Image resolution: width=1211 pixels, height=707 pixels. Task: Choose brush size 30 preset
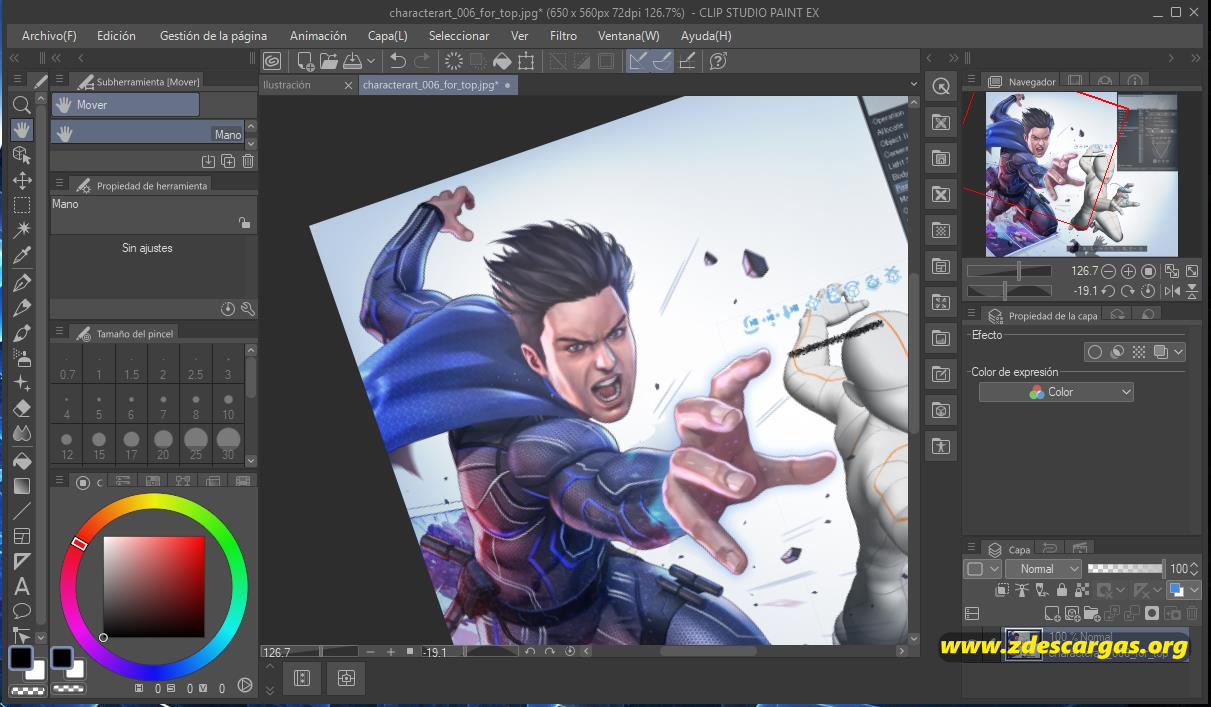228,442
